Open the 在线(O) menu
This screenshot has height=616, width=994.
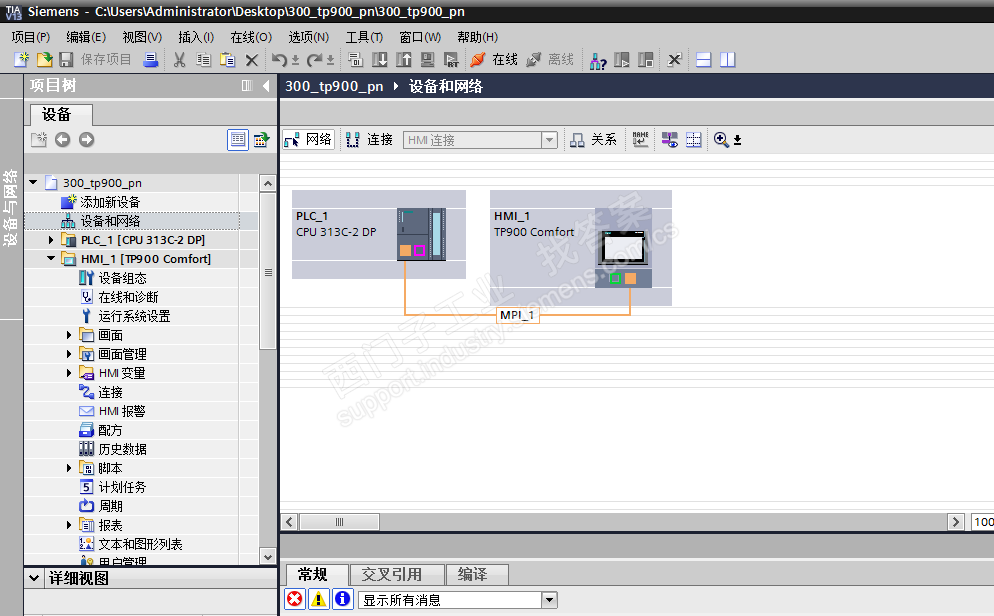pos(251,37)
